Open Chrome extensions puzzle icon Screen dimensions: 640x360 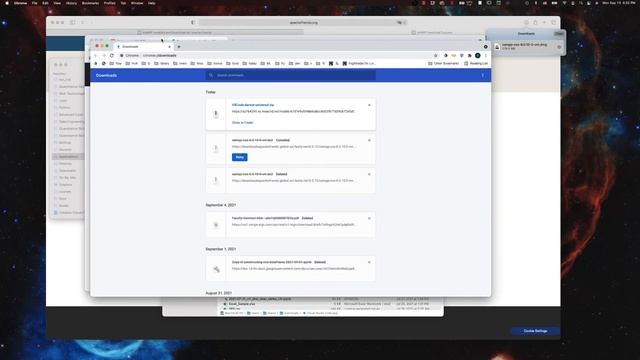coord(470,56)
